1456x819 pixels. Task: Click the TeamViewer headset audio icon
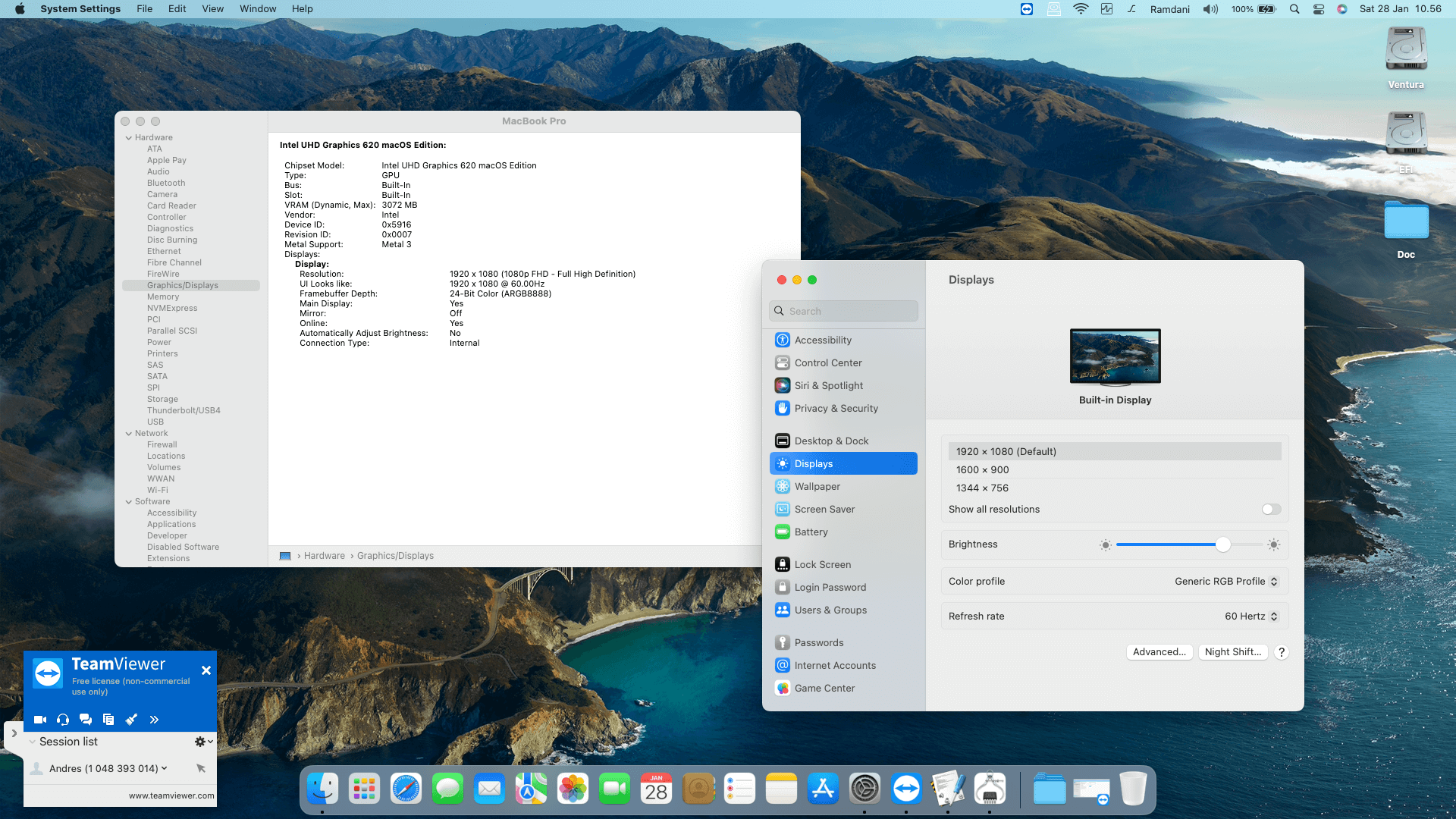click(x=63, y=720)
